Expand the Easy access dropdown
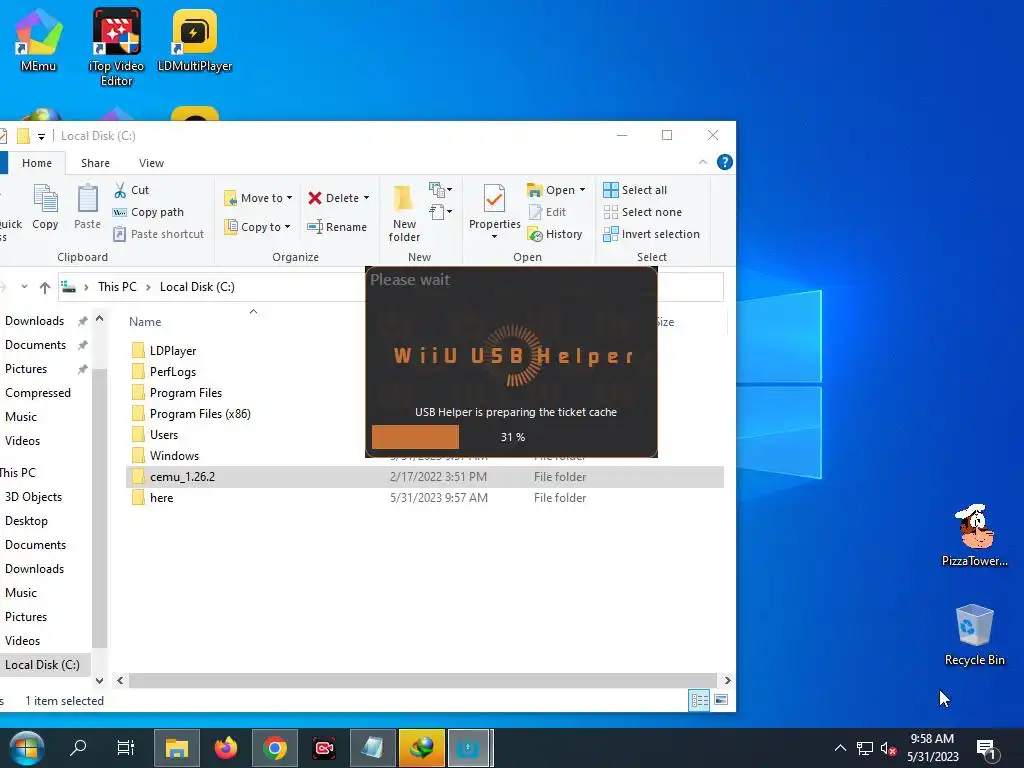Screen dimensions: 1024x768 click(440, 212)
